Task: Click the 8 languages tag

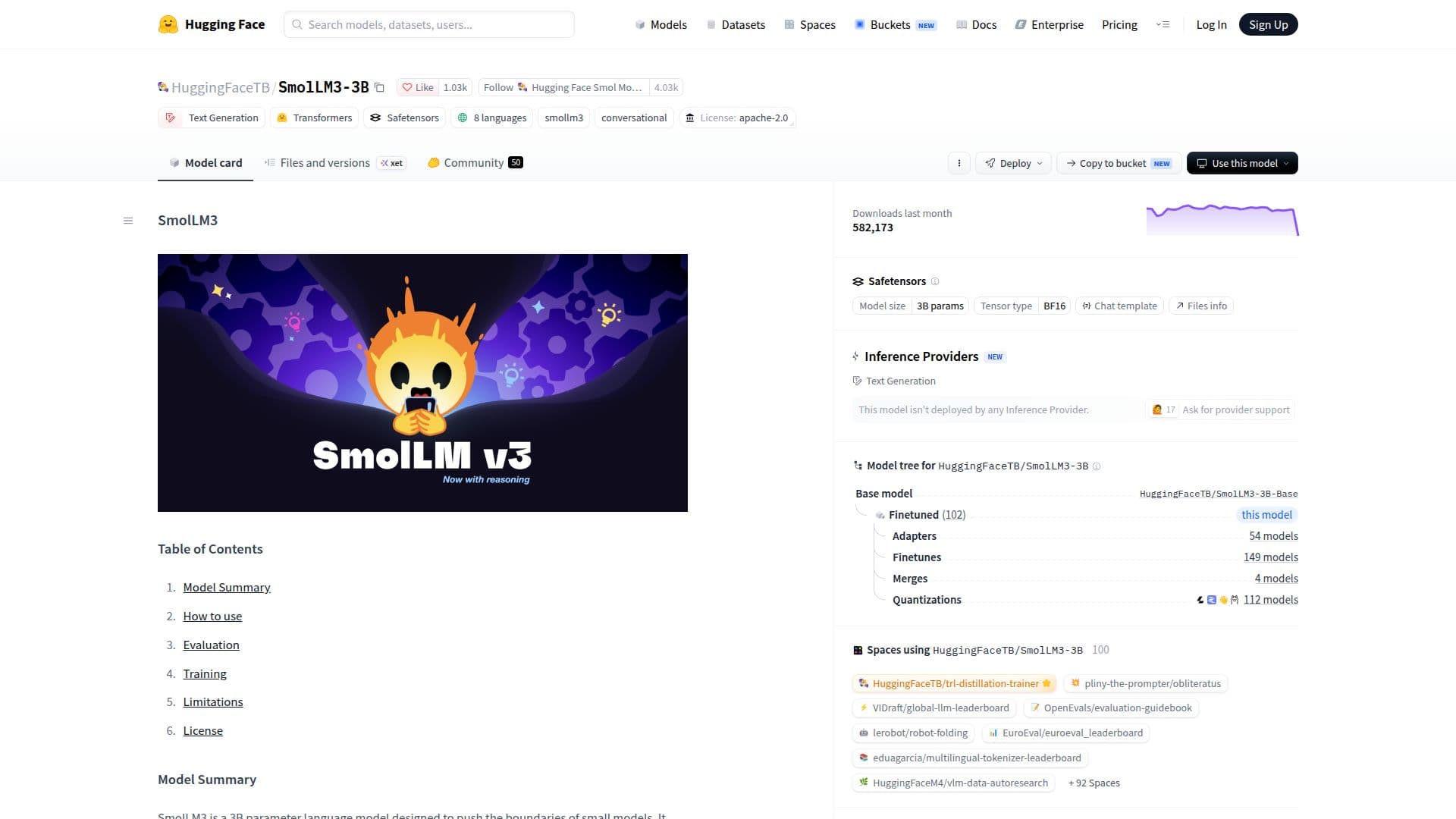Action: coord(492,118)
